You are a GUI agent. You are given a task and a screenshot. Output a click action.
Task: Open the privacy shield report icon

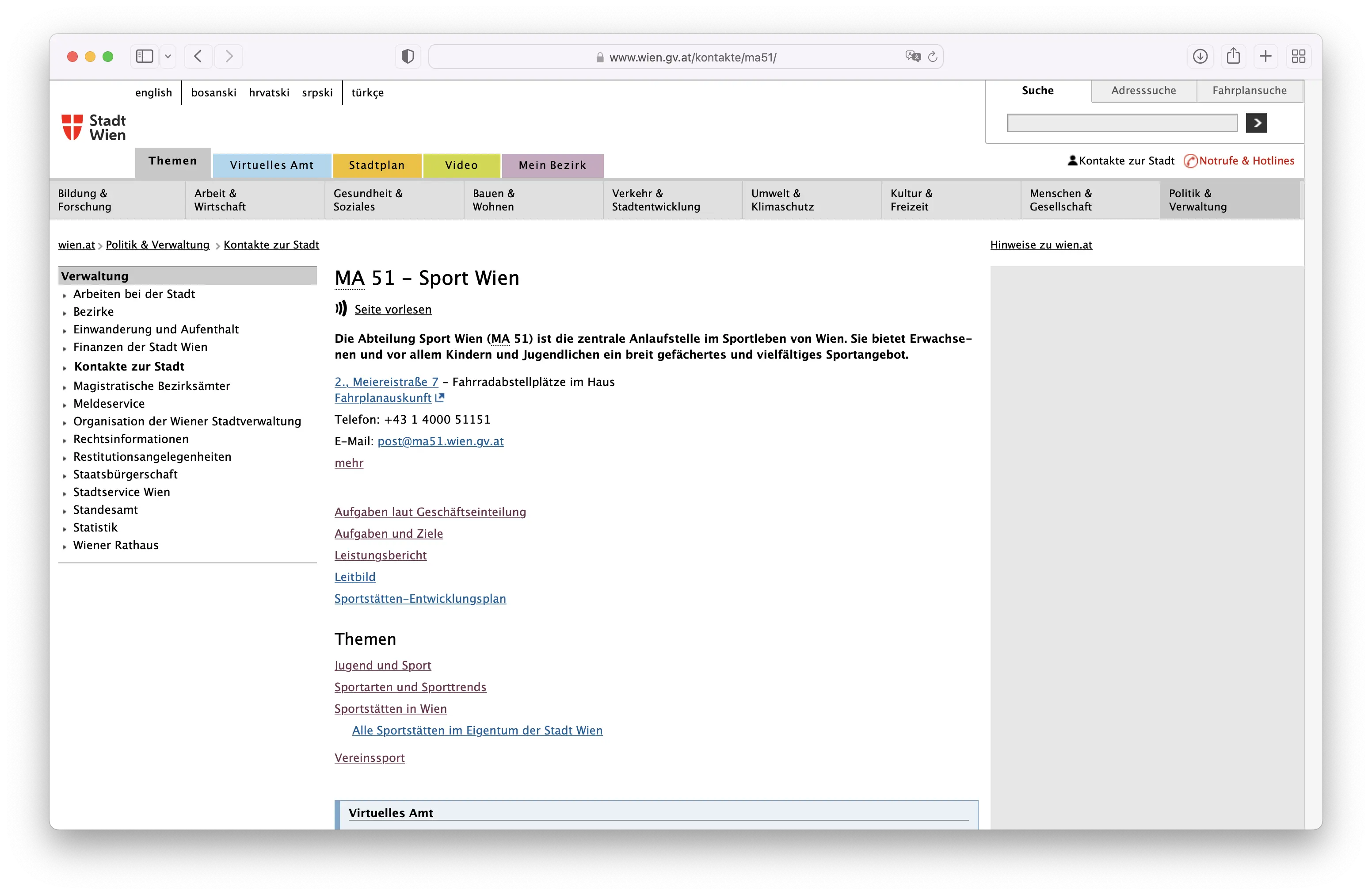pyautogui.click(x=408, y=57)
